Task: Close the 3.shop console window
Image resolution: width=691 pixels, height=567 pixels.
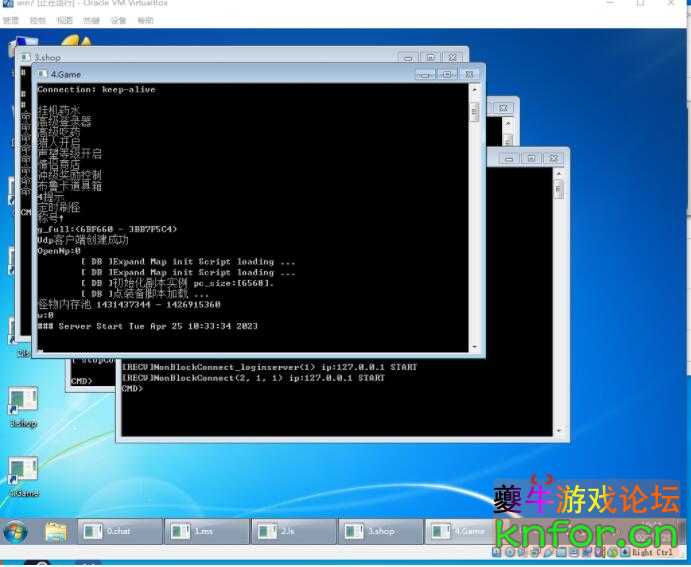Action: [x=453, y=57]
